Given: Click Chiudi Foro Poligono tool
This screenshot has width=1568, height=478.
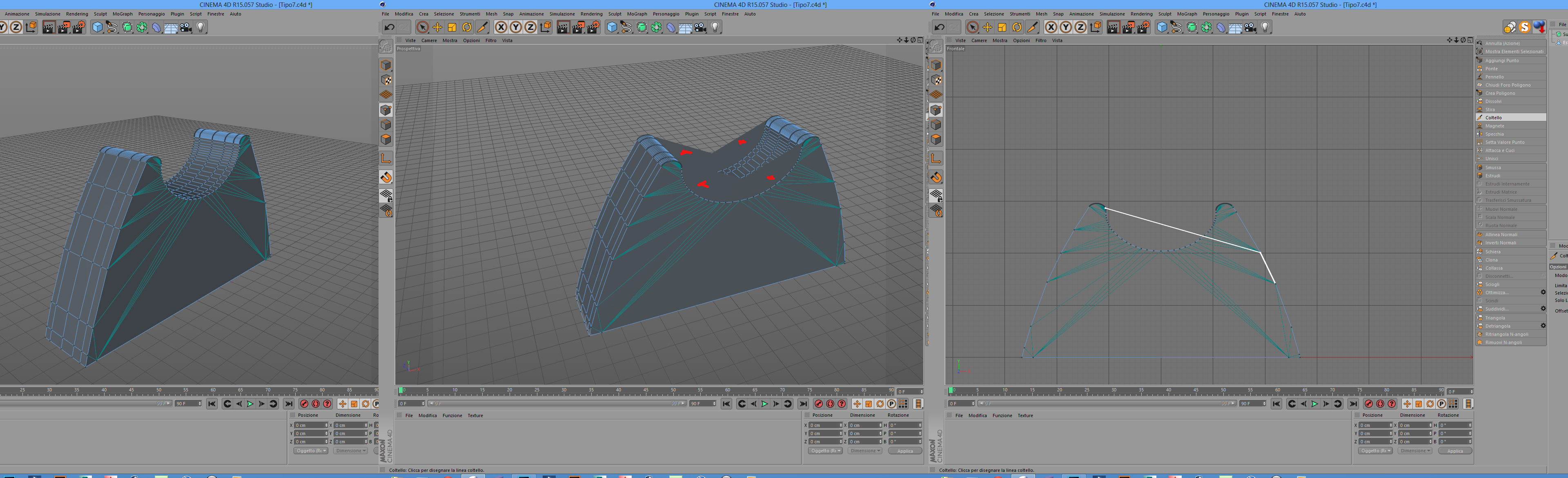Looking at the screenshot, I should [x=1507, y=85].
